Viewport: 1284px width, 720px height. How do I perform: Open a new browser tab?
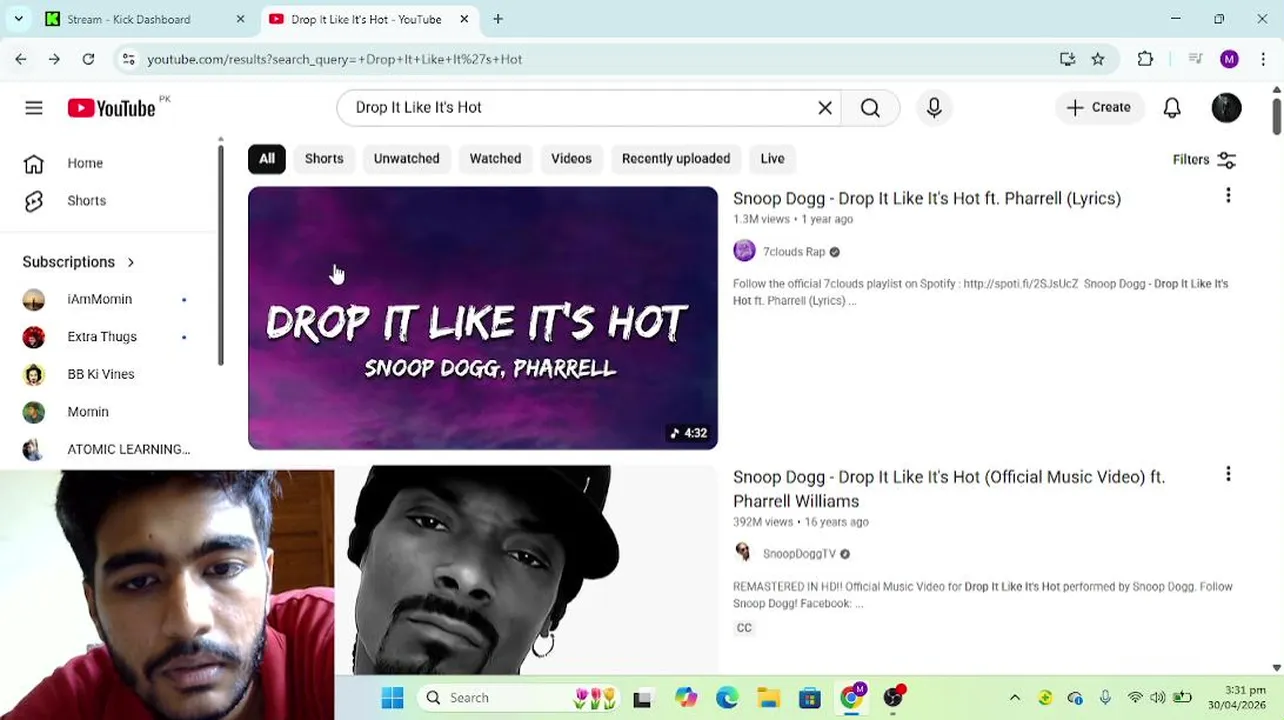click(498, 19)
